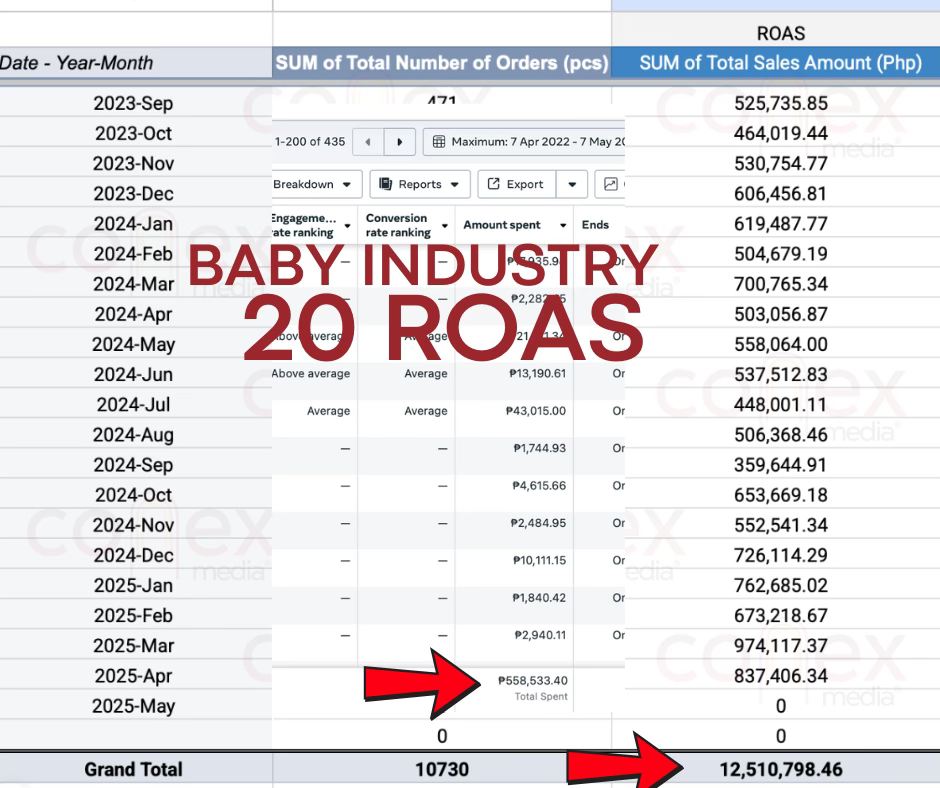The width and height of the screenshot is (940, 788).
Task: Select the 2024-Jul row label
Action: coord(133,404)
